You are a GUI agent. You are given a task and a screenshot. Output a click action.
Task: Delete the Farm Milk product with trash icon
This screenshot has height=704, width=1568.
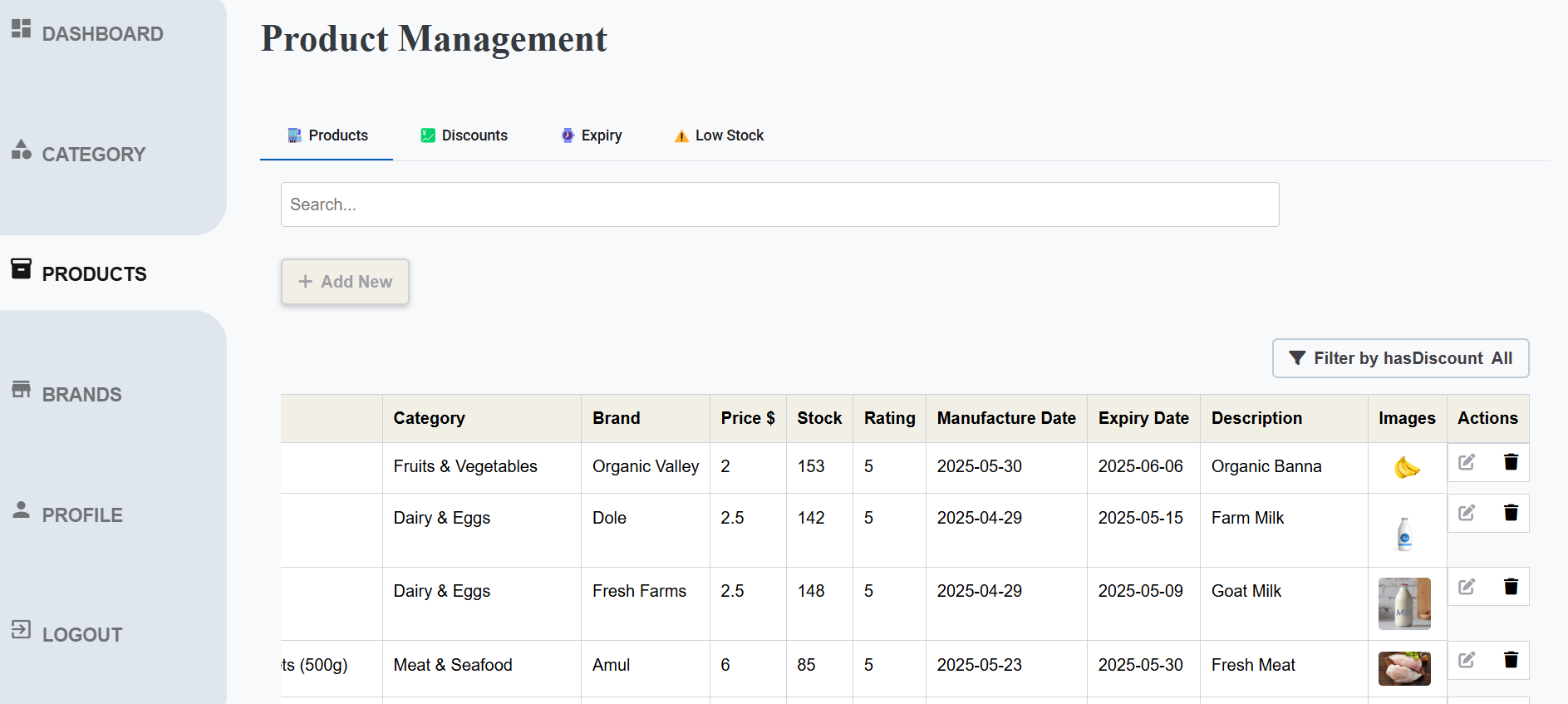1511,513
